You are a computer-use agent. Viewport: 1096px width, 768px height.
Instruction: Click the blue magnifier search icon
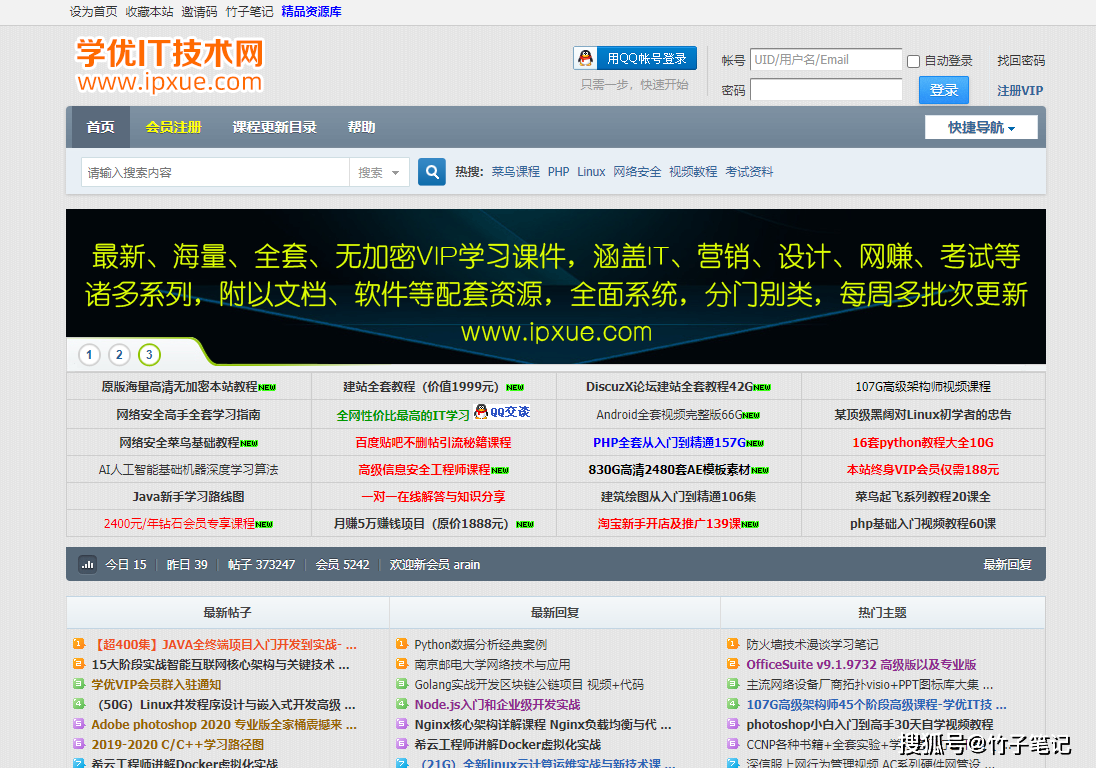(431, 172)
